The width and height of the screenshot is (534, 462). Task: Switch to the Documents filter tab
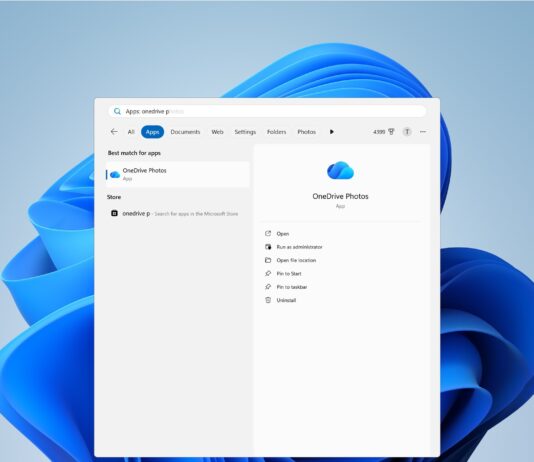(x=185, y=132)
